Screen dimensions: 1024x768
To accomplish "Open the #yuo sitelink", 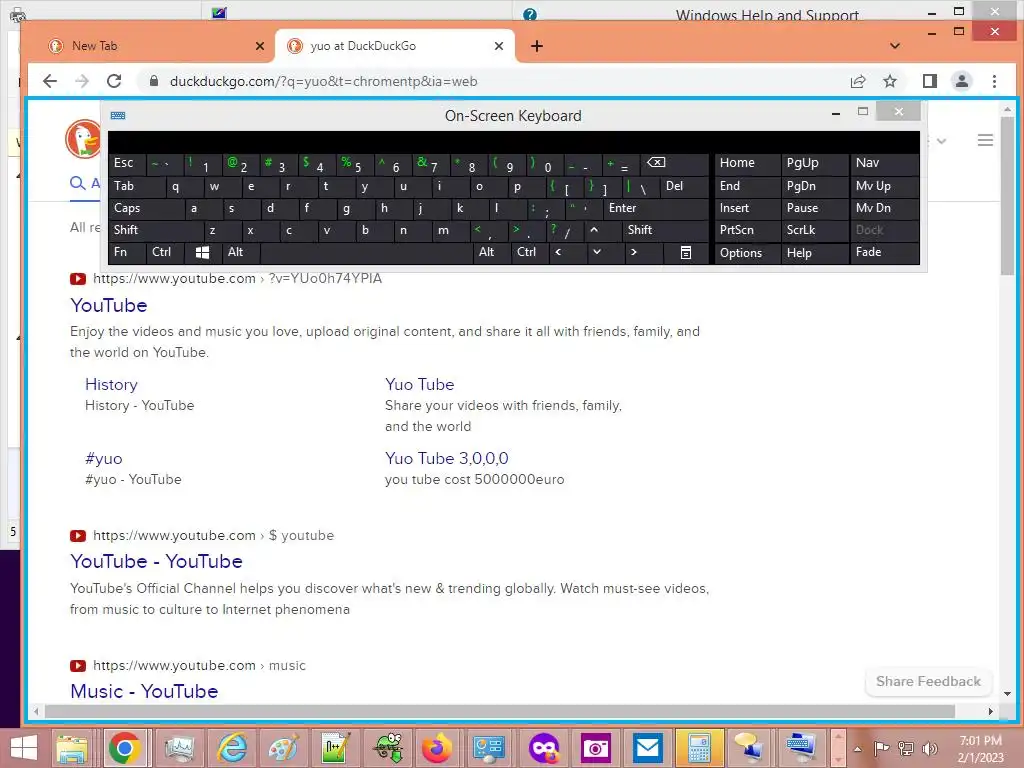I will 103,458.
